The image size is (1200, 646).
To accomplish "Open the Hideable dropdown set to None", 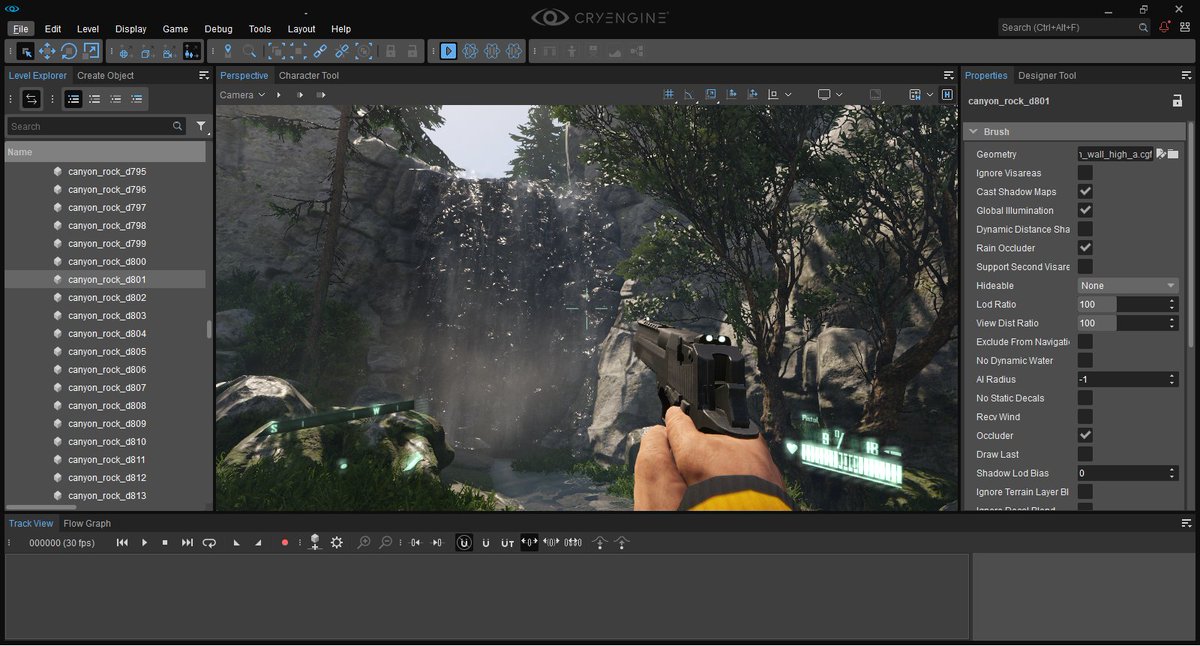I will point(1128,286).
